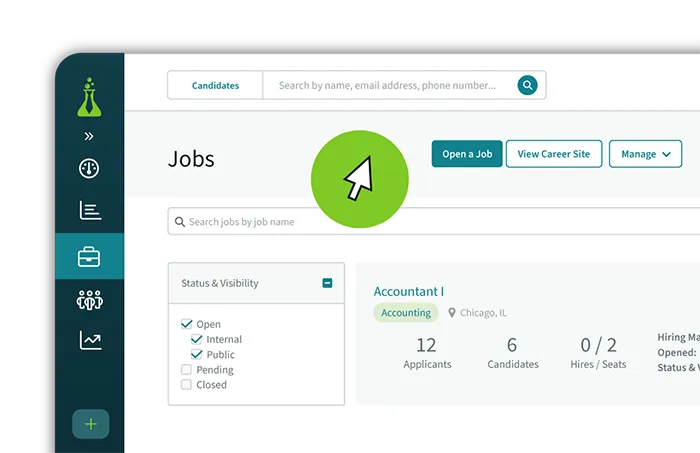This screenshot has width=700, height=453.
Task: Uncheck the Internal visibility checkbox
Action: [196, 339]
